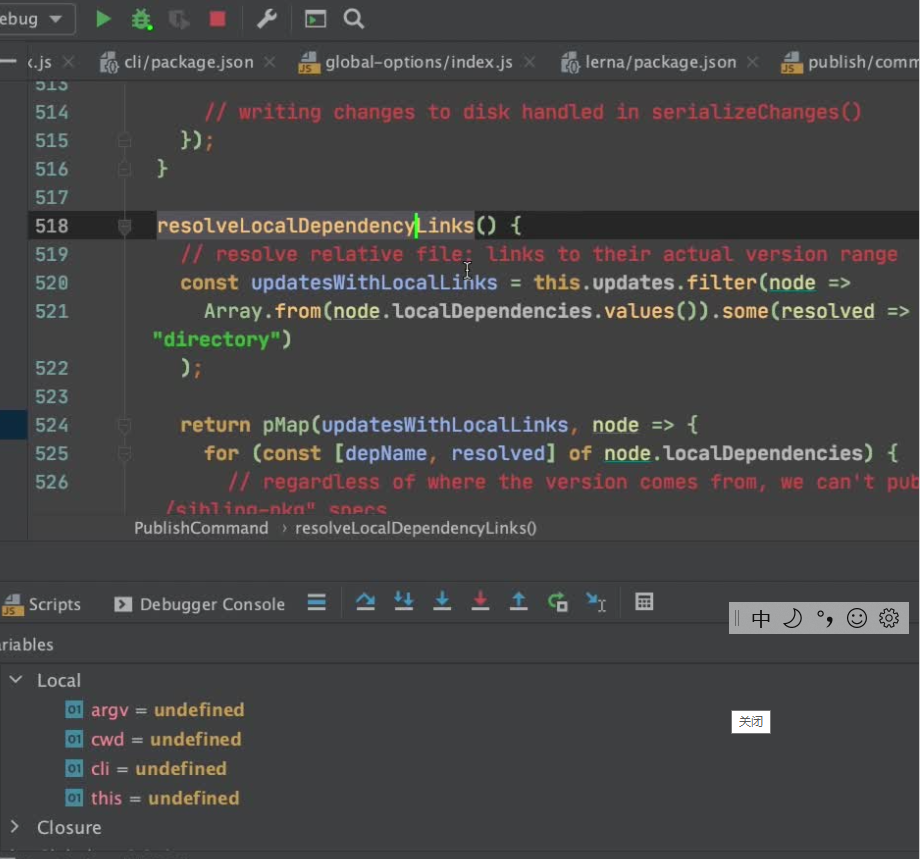920x859 pixels.
Task: Click the Step Into debugger icon
Action: (x=404, y=603)
